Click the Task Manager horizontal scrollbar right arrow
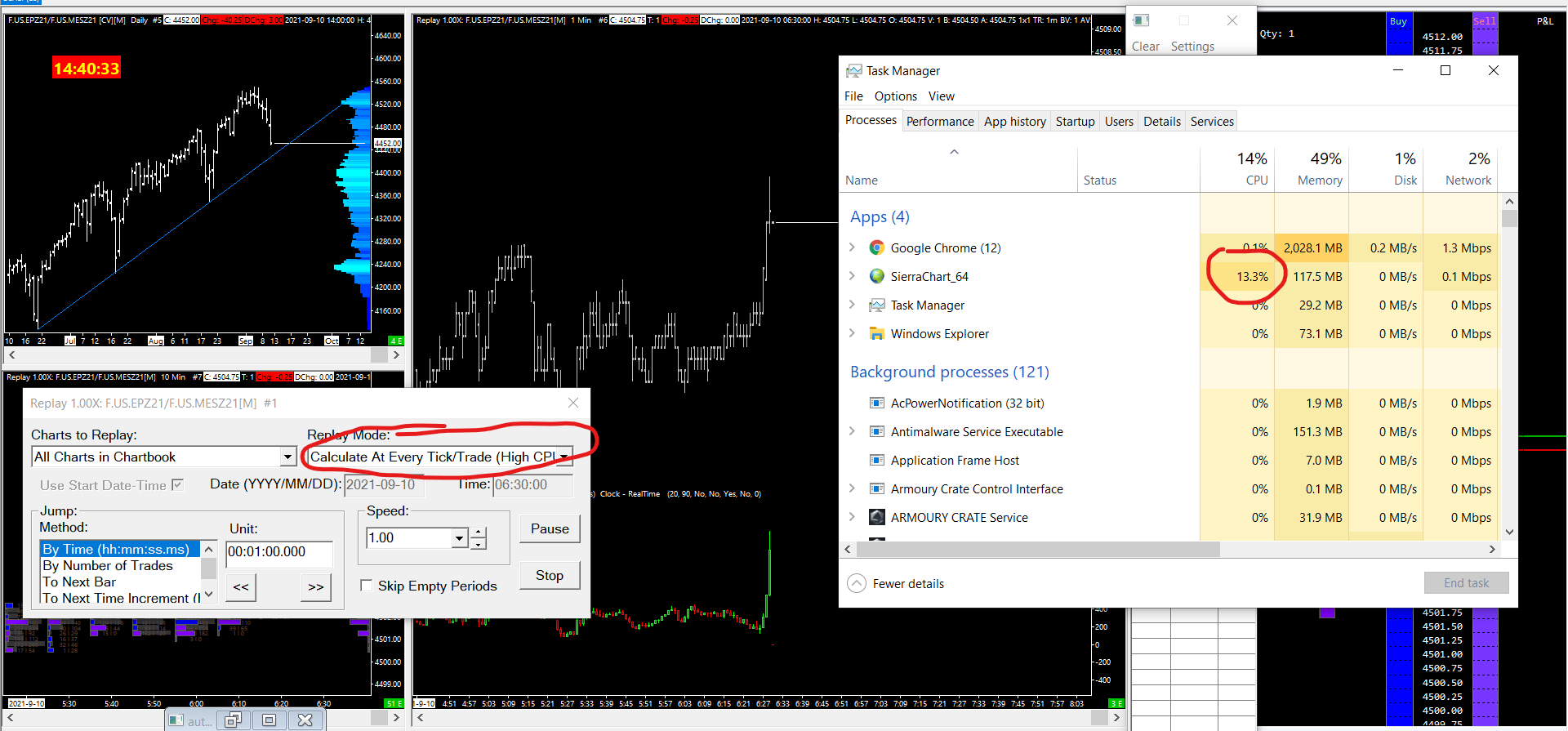The image size is (1568, 731). (x=1492, y=550)
